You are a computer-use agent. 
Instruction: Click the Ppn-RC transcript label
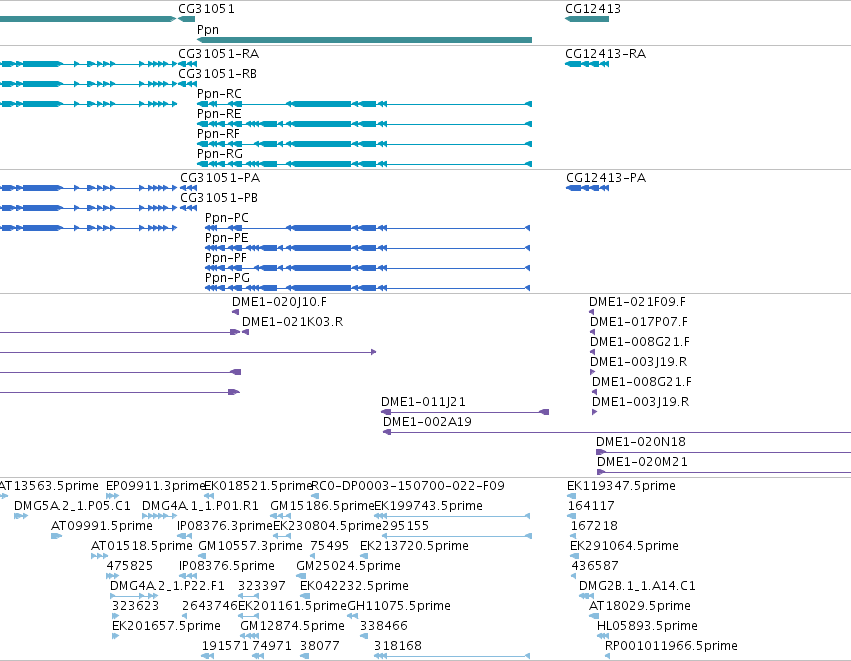tap(219, 94)
